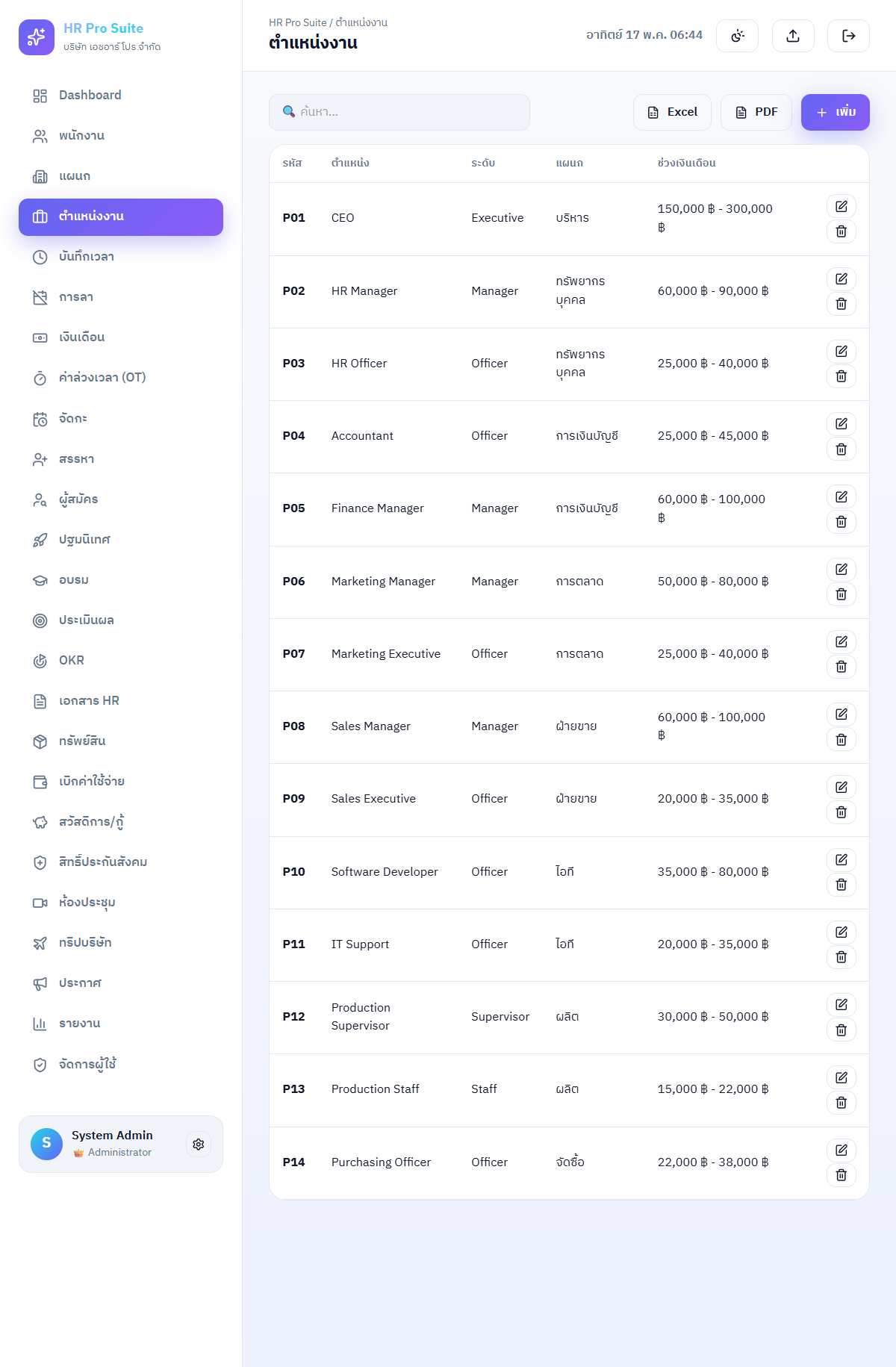
Task: Edit the CEO position row P01
Action: tap(841, 207)
